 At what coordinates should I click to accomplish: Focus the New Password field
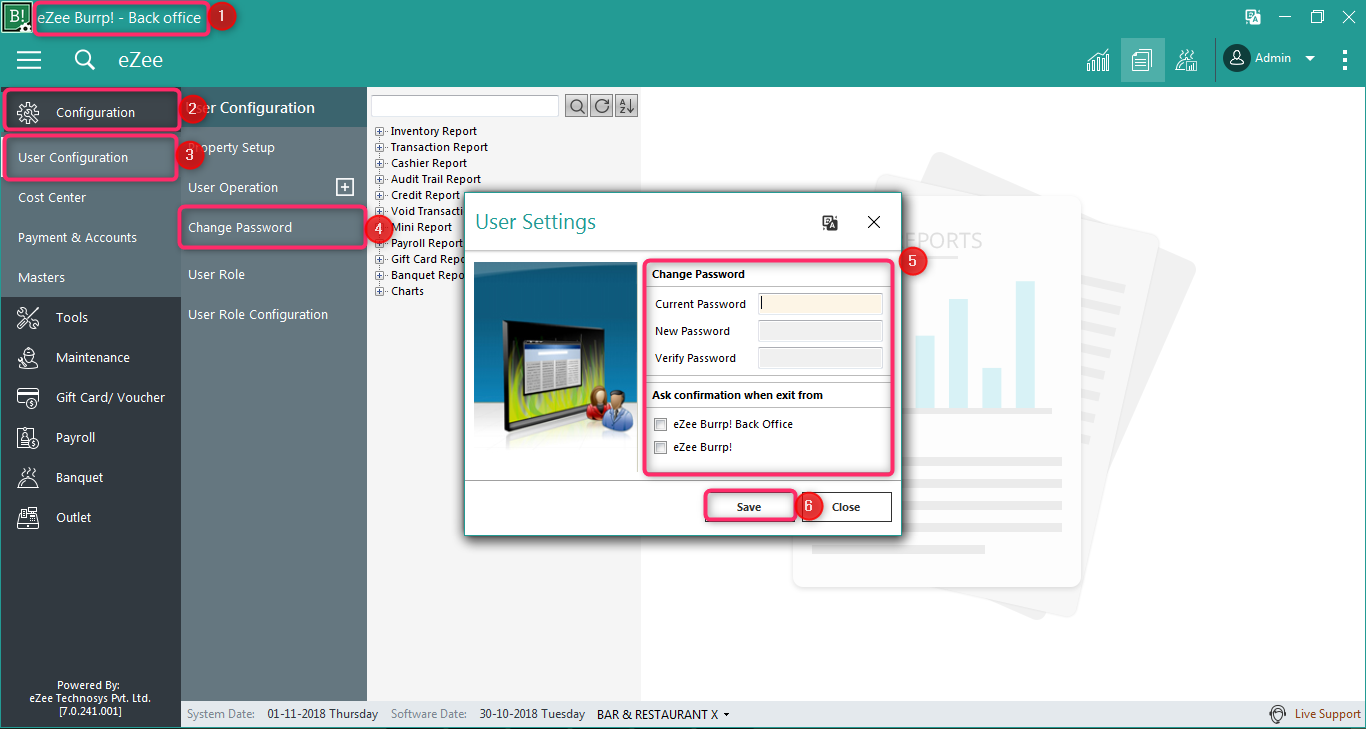tap(820, 331)
